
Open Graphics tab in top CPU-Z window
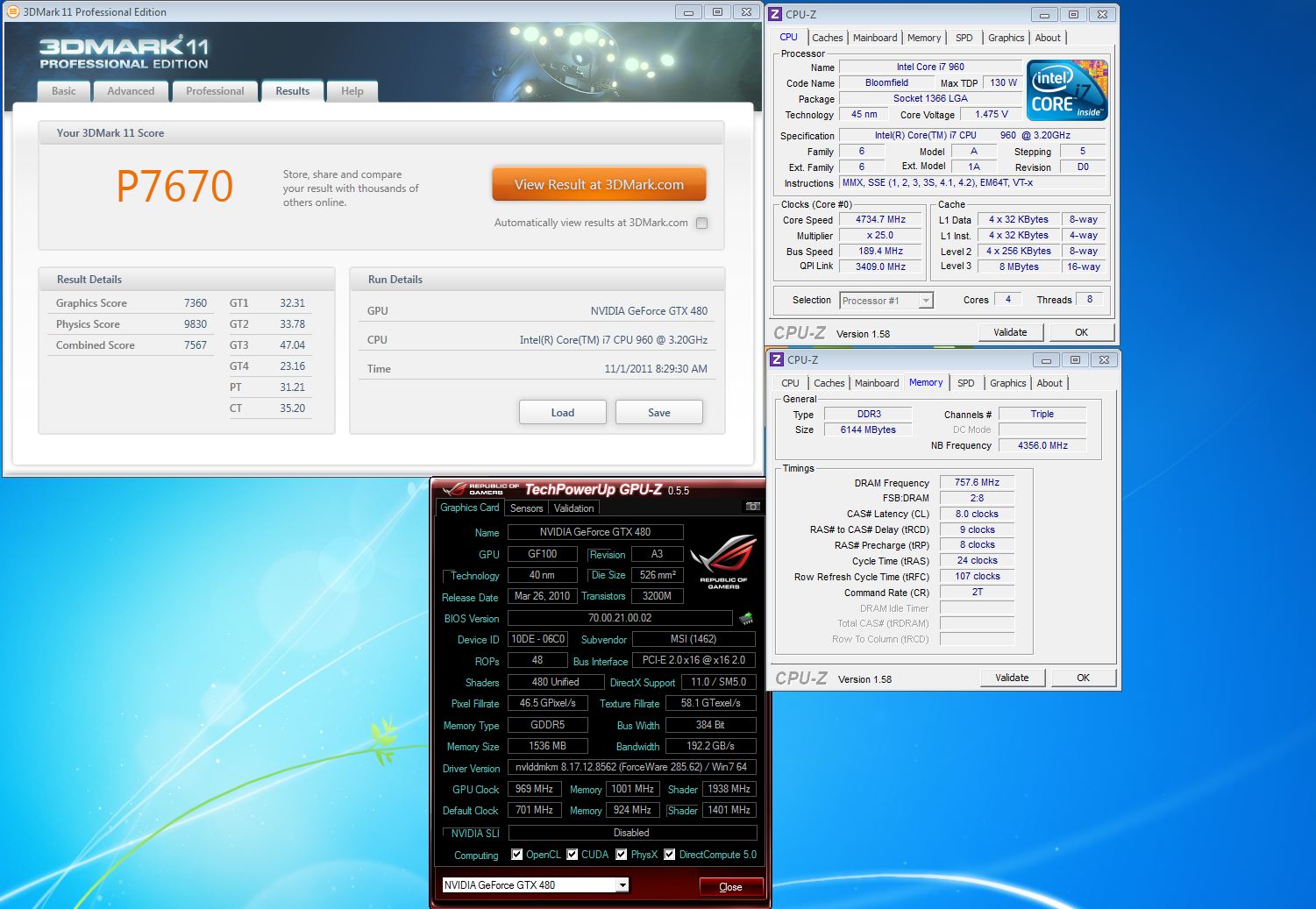[x=1006, y=38]
